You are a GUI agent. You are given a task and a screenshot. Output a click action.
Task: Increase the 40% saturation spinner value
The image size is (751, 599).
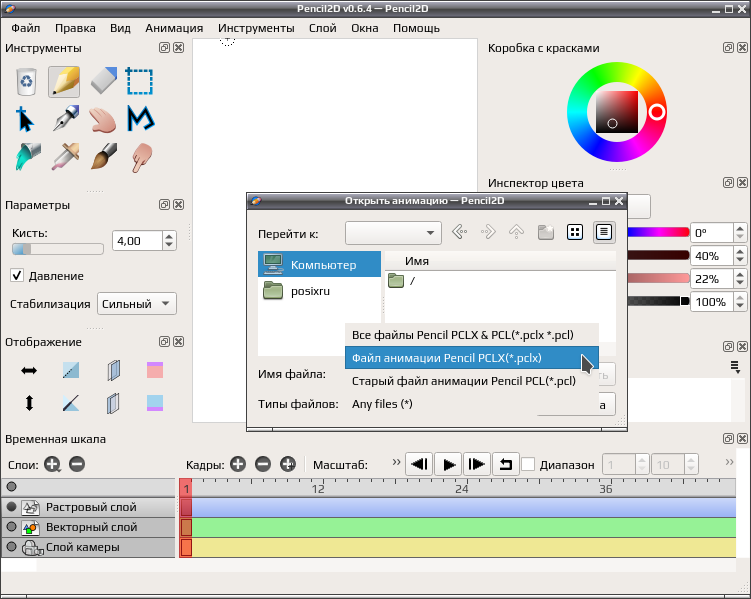740,251
